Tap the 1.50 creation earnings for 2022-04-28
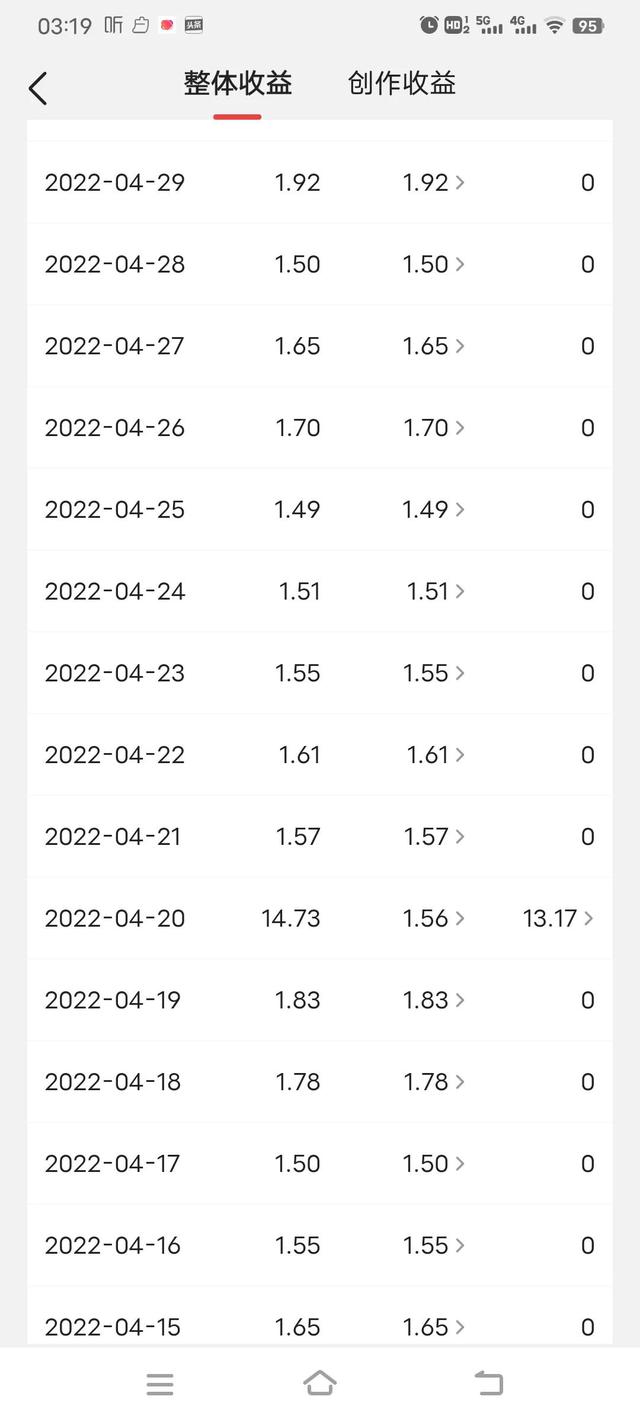This screenshot has width=640, height=1422. click(x=425, y=264)
